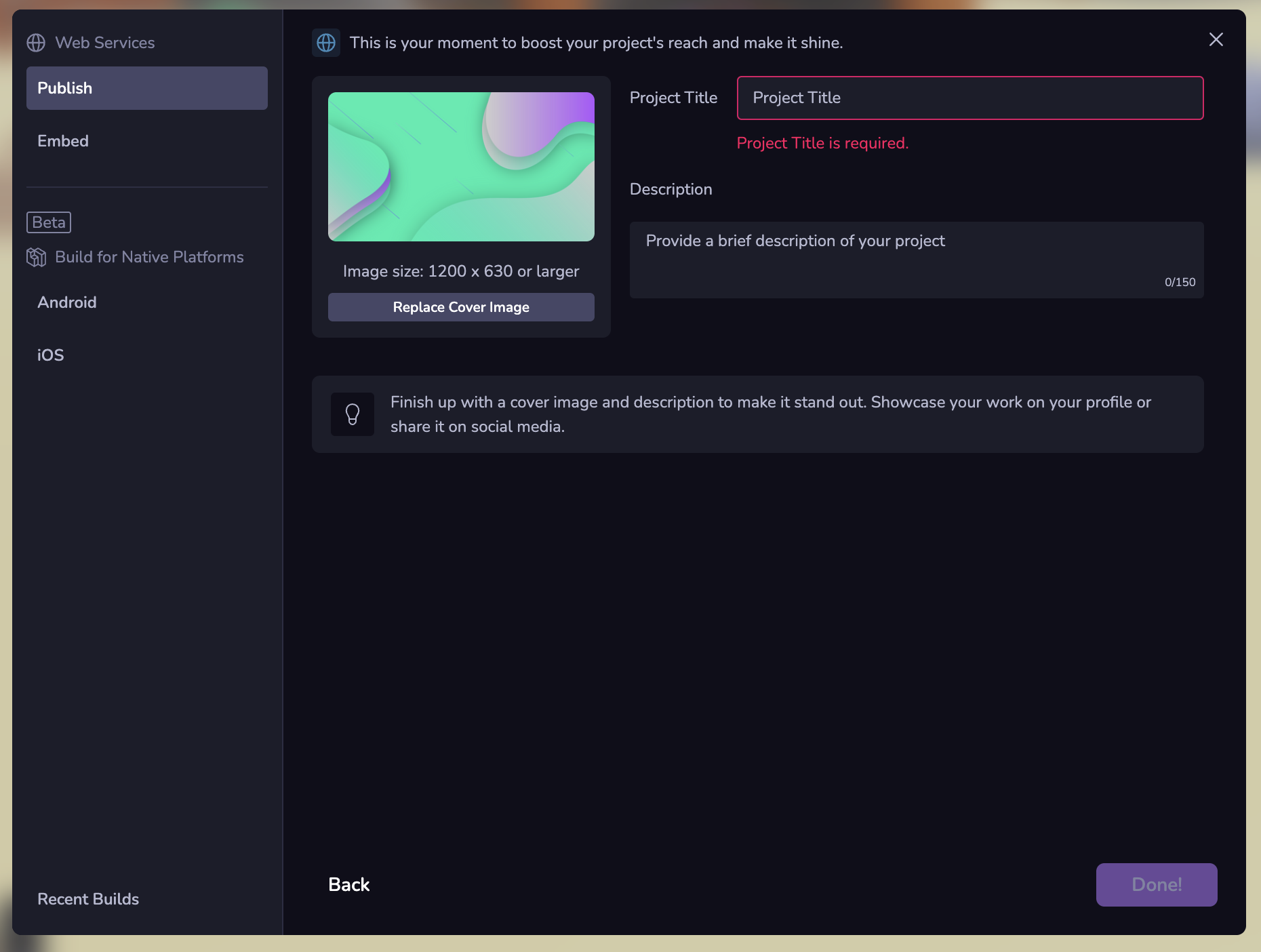Click the 0/150 character counter
Viewport: 1261px width, 952px height.
(1180, 282)
